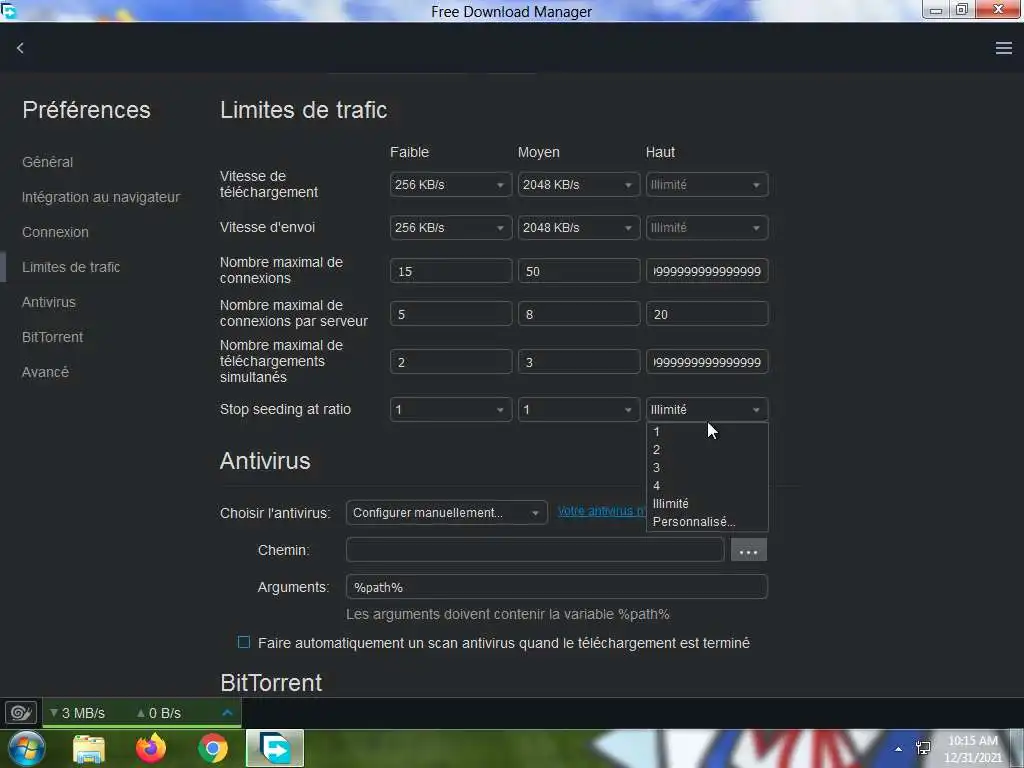Open Faible download speed dropdown
The width and height of the screenshot is (1024, 768).
451,185
